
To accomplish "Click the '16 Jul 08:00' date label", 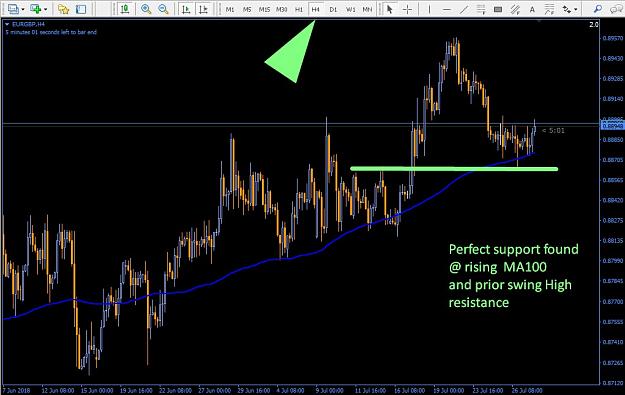I will pyautogui.click(x=409, y=391).
